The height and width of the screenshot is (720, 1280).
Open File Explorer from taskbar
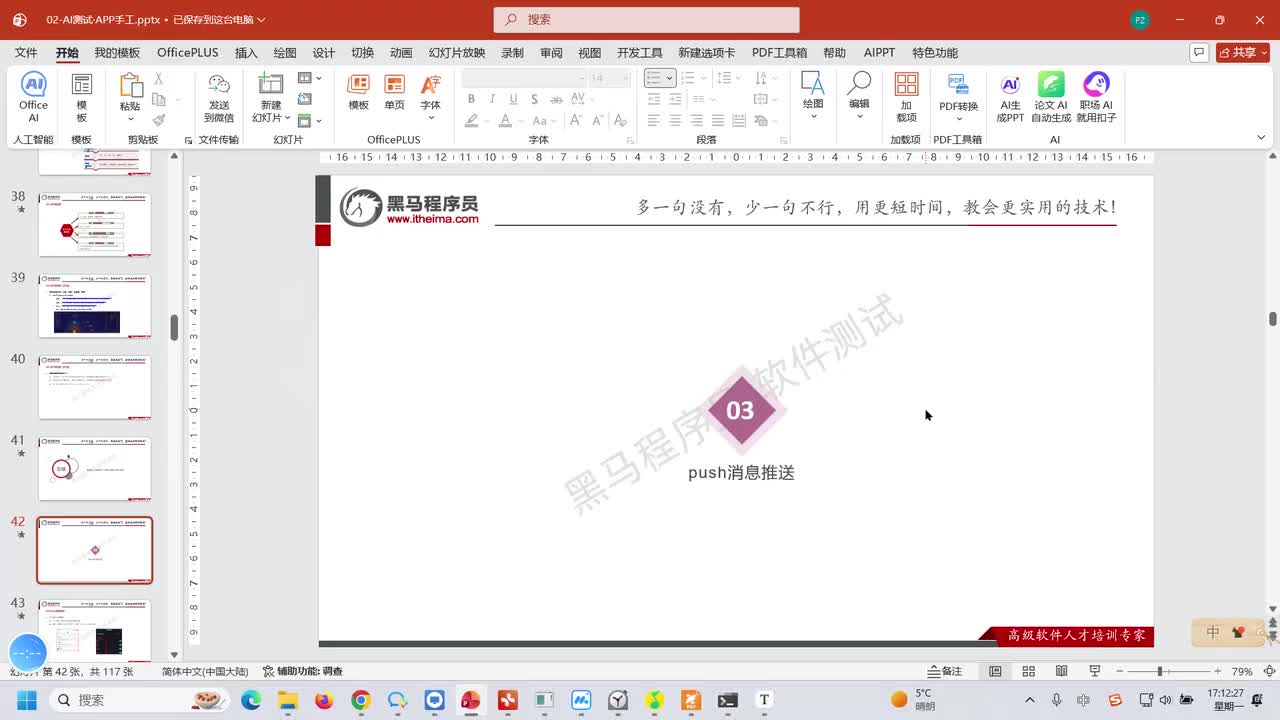tap(288, 700)
